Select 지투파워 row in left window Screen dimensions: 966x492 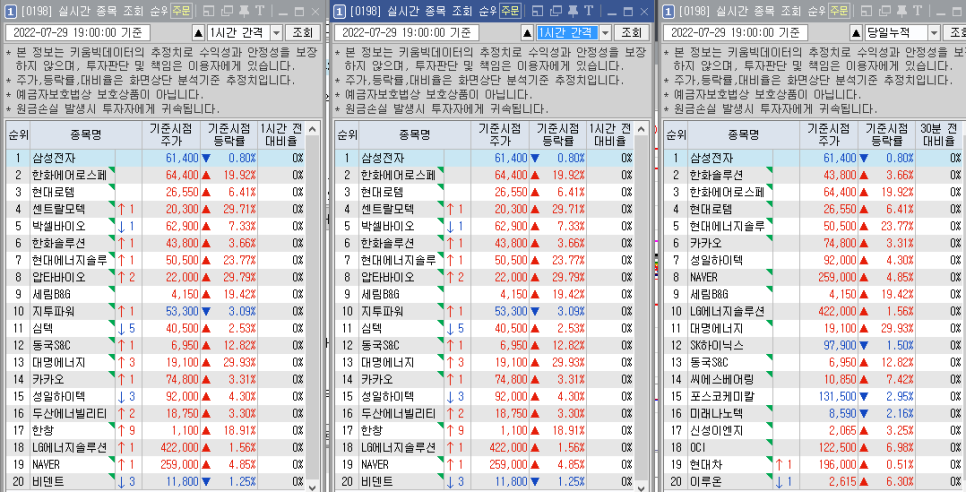click(156, 311)
